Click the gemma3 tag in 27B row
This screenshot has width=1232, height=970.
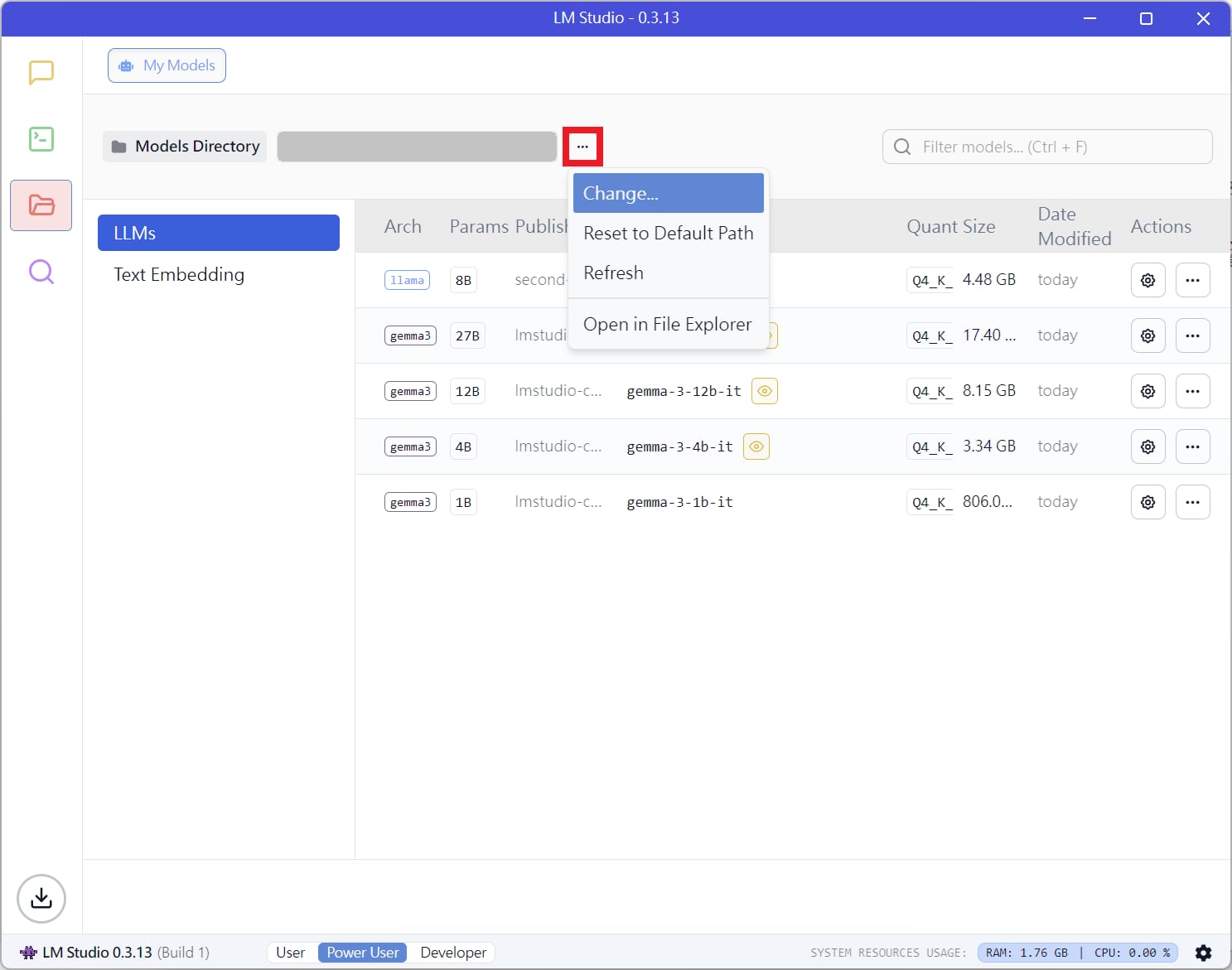410,335
